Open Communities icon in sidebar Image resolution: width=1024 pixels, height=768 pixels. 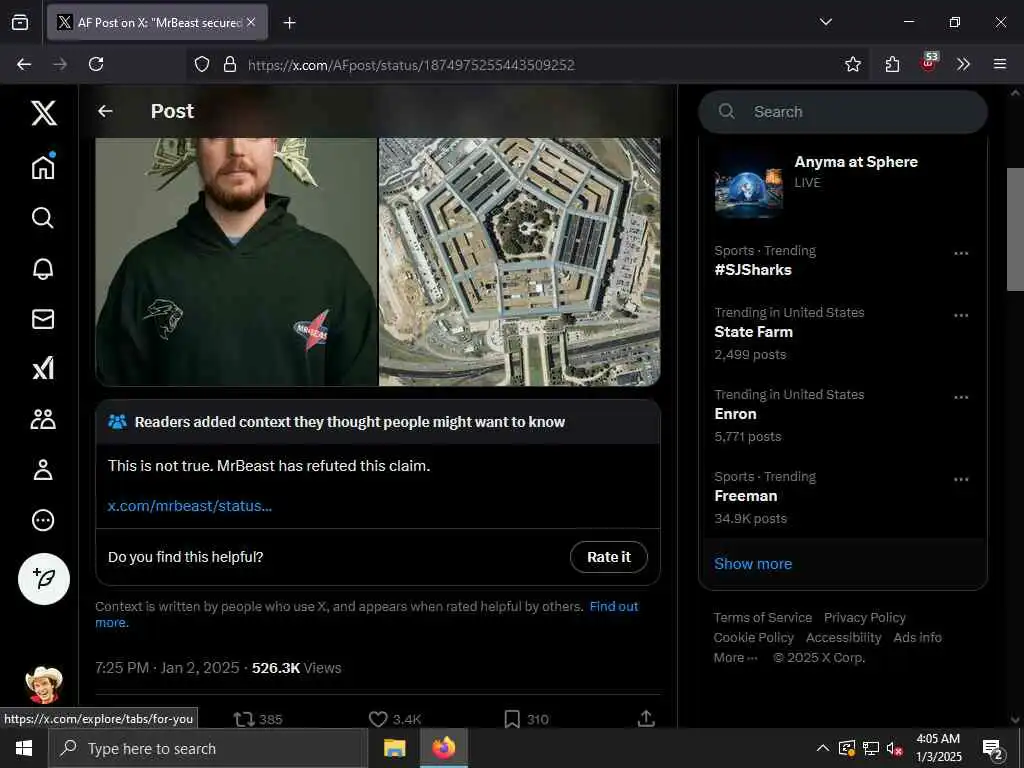[43, 419]
